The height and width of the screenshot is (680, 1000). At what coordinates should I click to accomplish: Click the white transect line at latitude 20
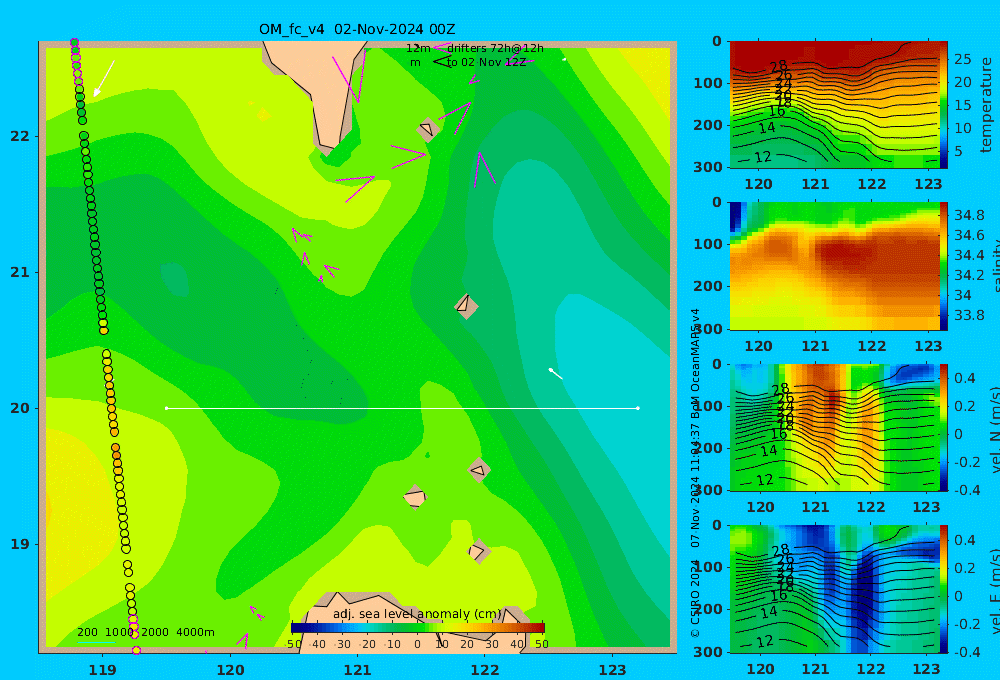click(402, 408)
